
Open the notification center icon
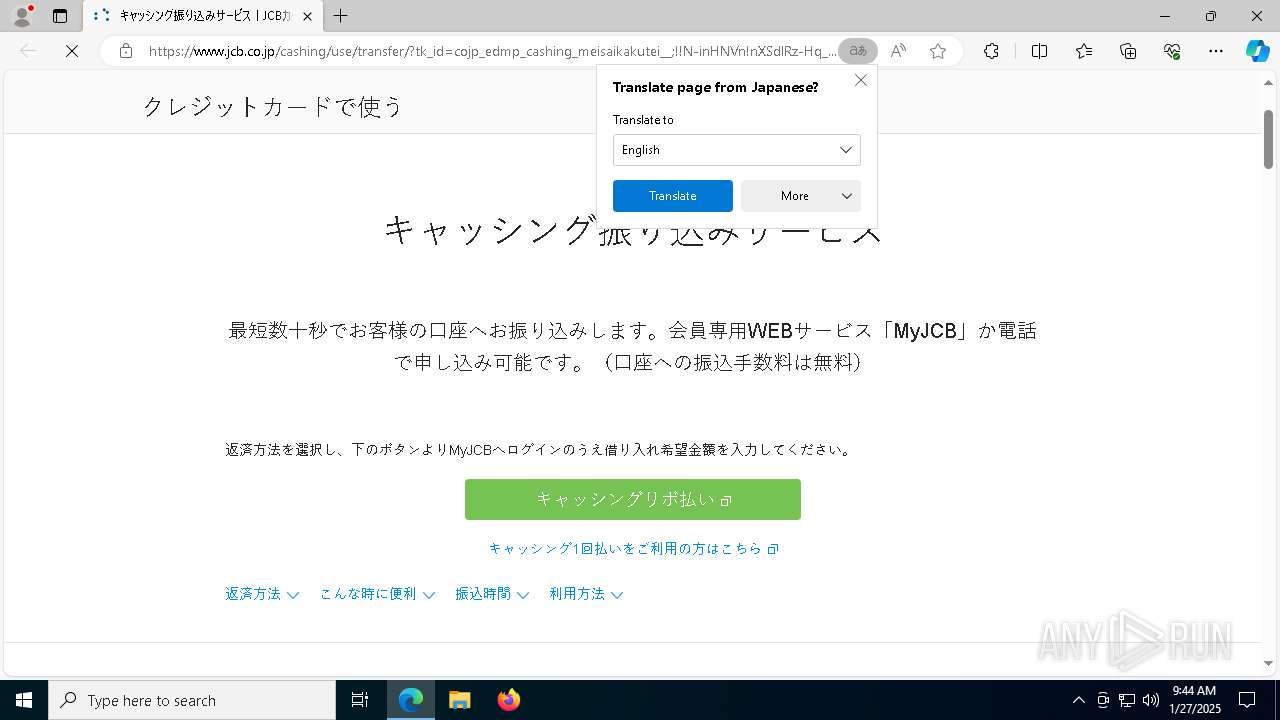pyautogui.click(x=1247, y=700)
